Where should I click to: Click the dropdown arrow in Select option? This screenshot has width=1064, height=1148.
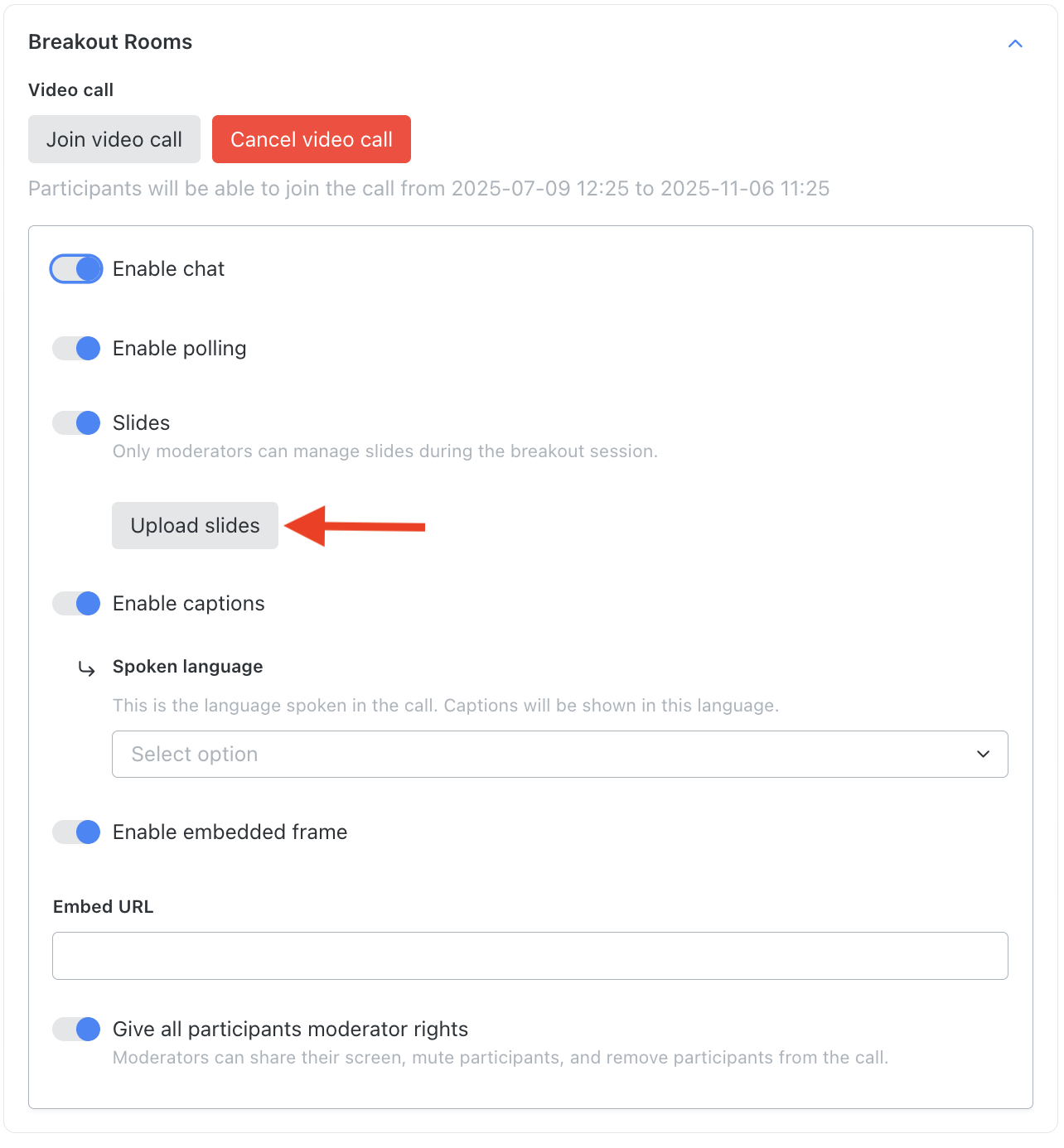tap(984, 754)
